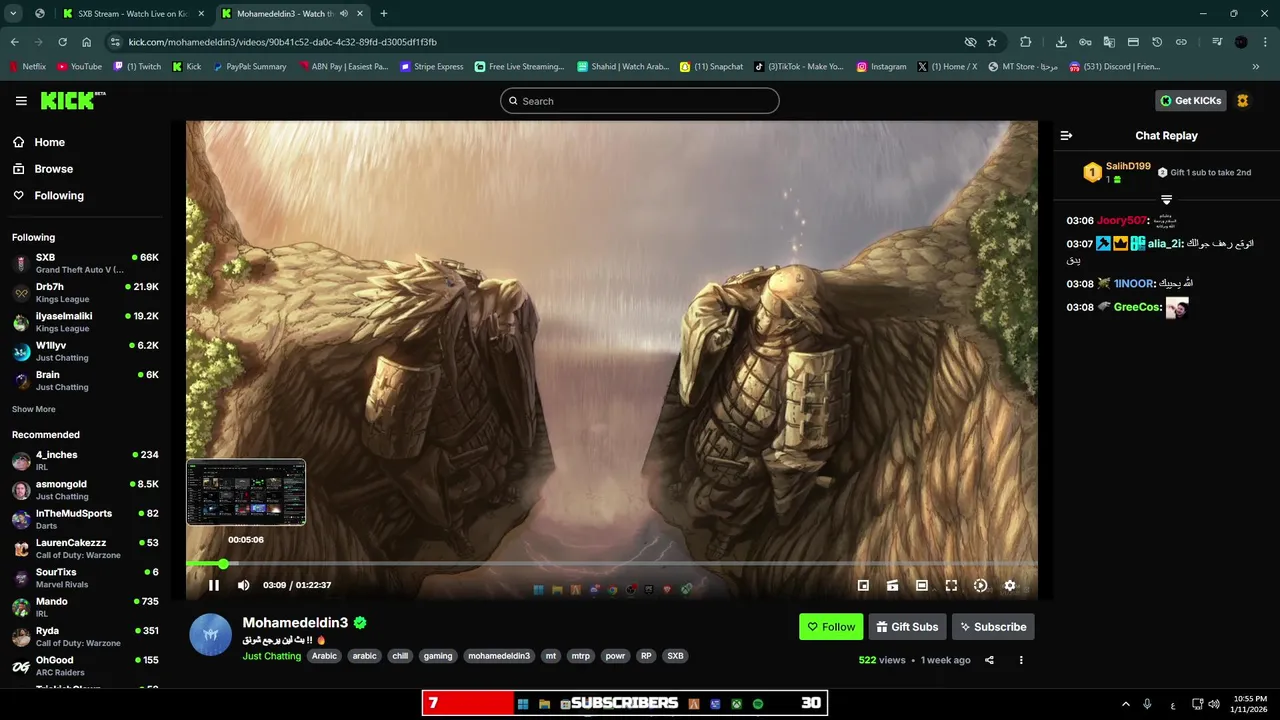
Task: Open browser downloads
Action: 1061,42
